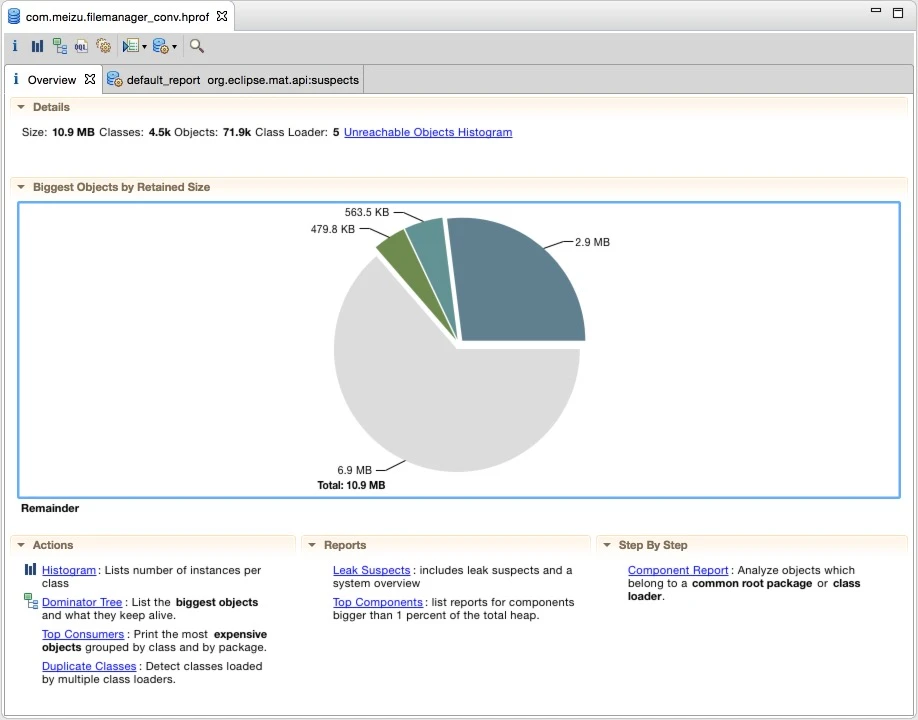The height and width of the screenshot is (720, 918).
Task: Click the Find Object by Address magnifier
Action: [x=197, y=46]
